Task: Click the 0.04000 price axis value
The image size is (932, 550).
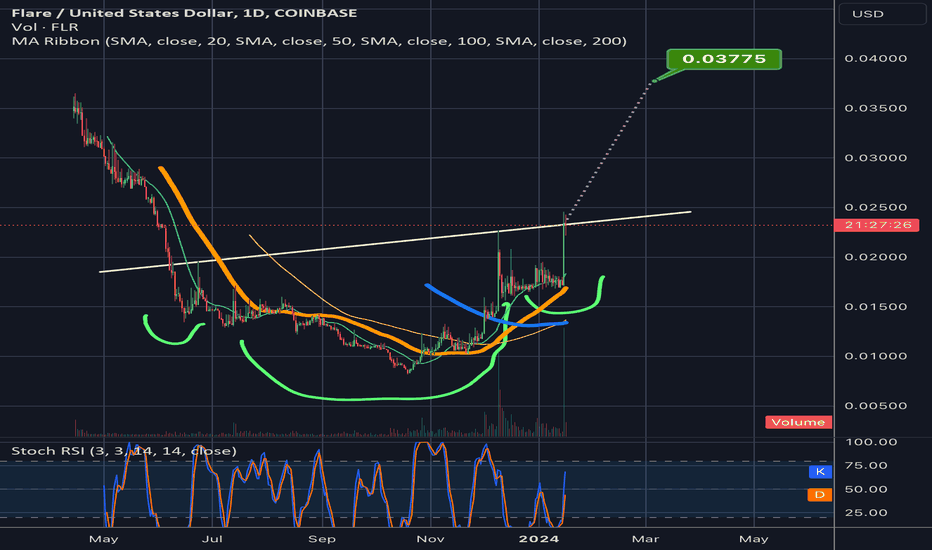Action: tap(876, 58)
